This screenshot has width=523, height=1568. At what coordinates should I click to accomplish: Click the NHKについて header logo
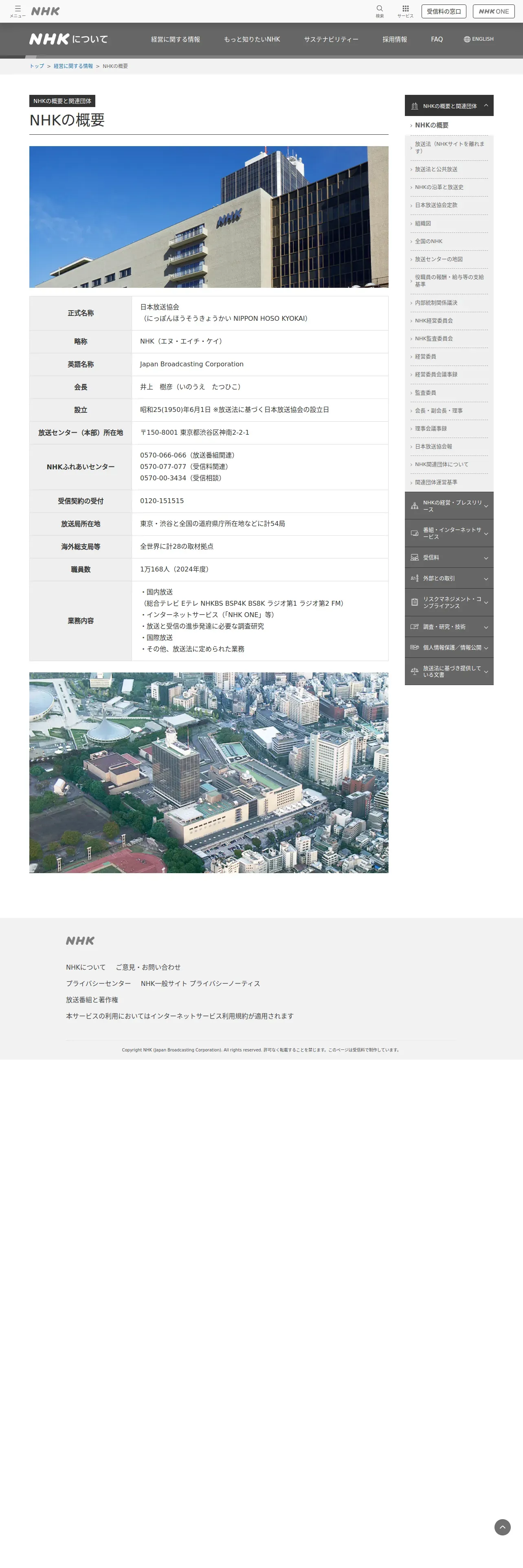(69, 39)
